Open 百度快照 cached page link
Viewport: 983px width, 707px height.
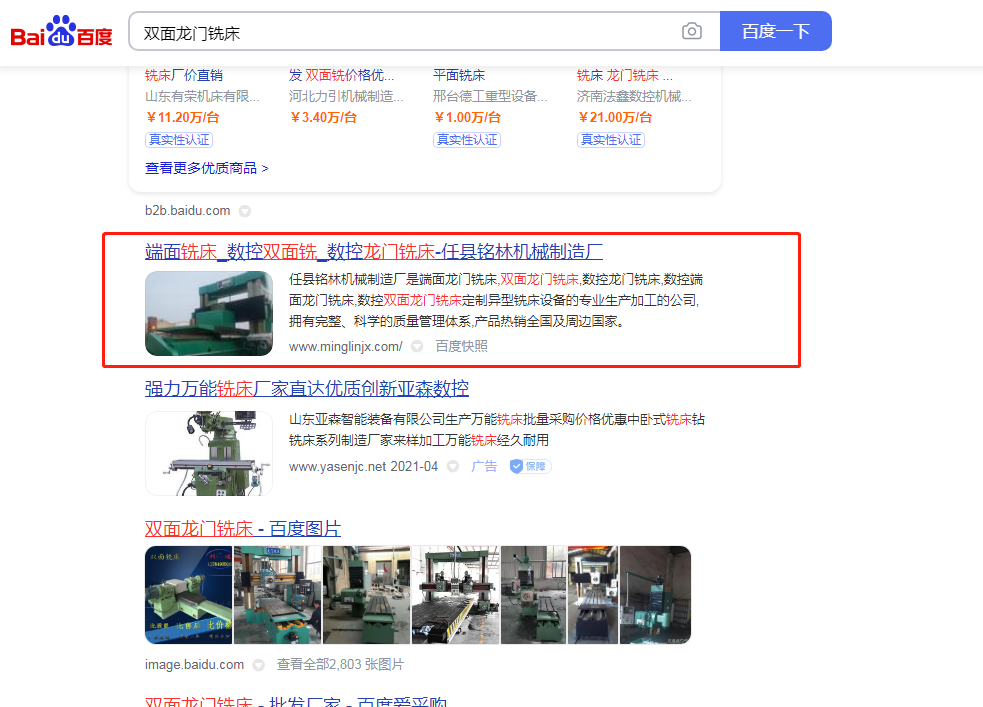[x=461, y=346]
